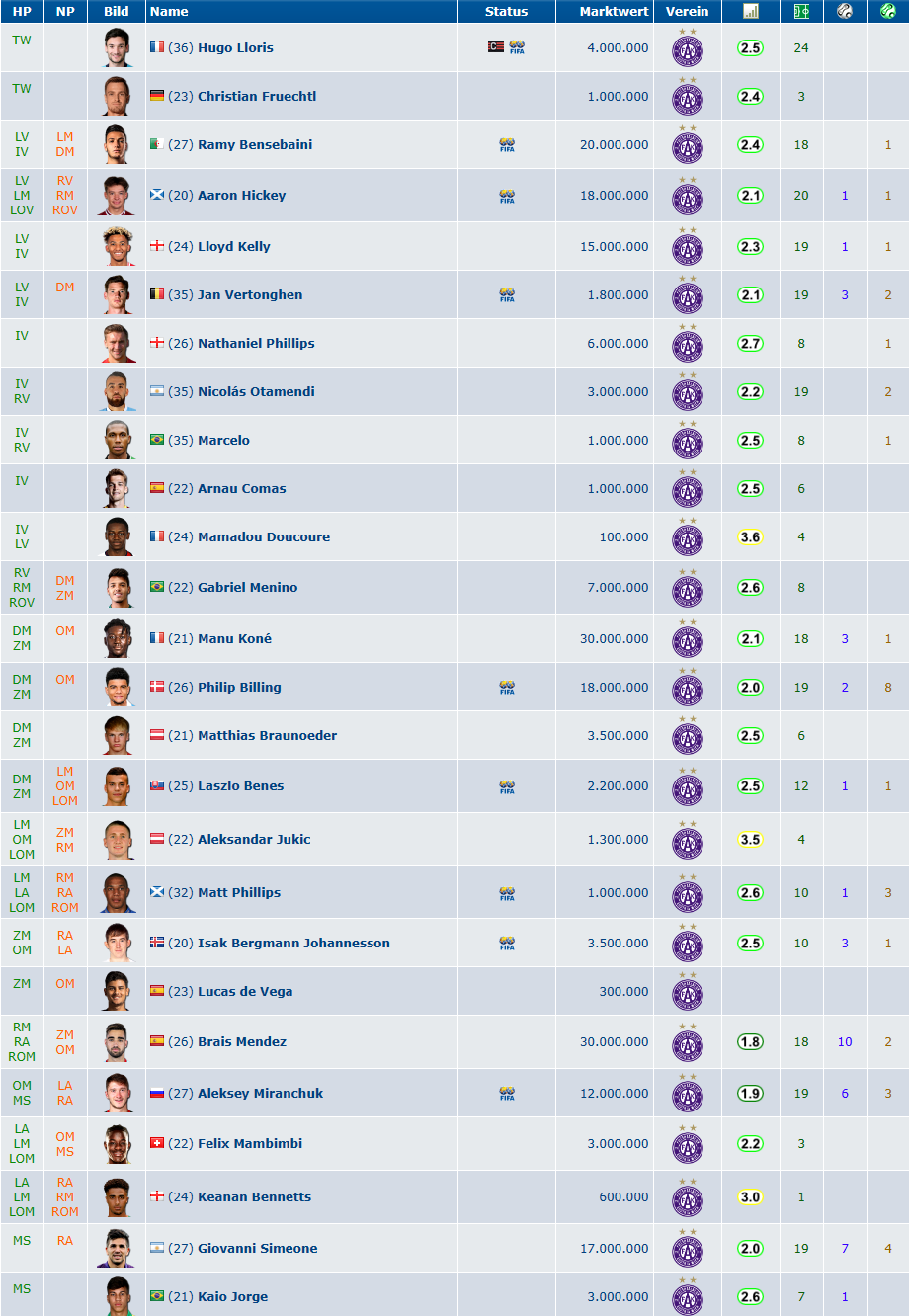Click Hugo Lloris's red card status icon
This screenshot has width=909, height=1316.
pyautogui.click(x=496, y=46)
